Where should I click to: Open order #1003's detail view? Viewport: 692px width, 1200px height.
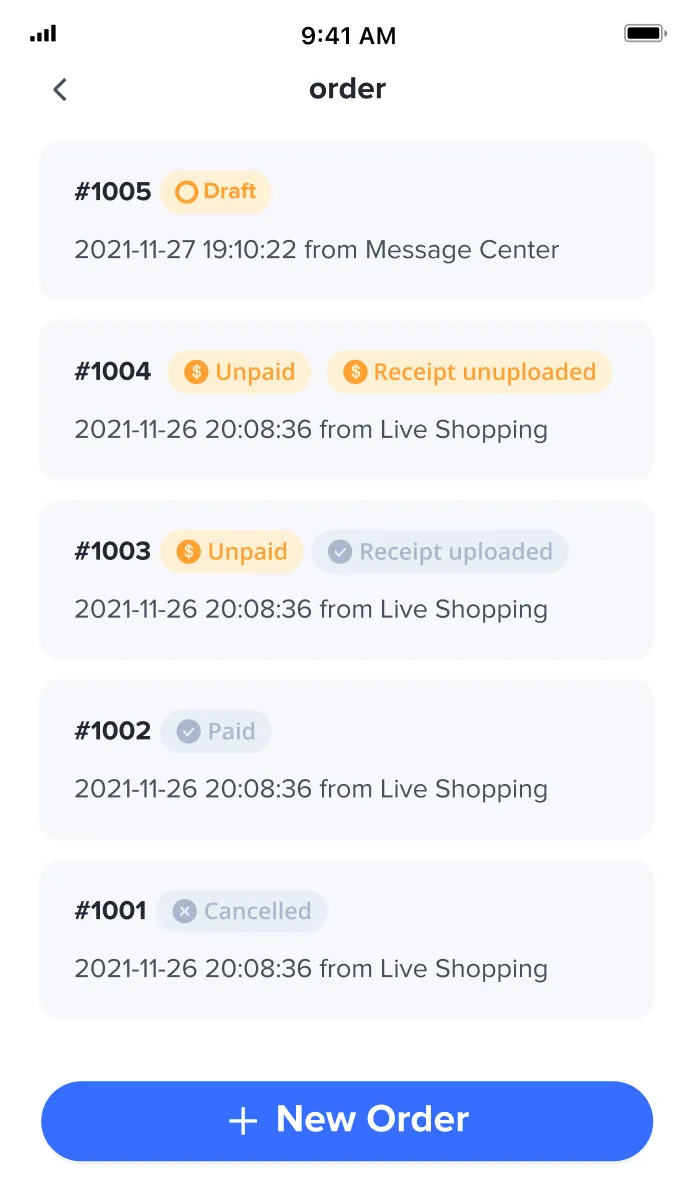click(x=346, y=580)
